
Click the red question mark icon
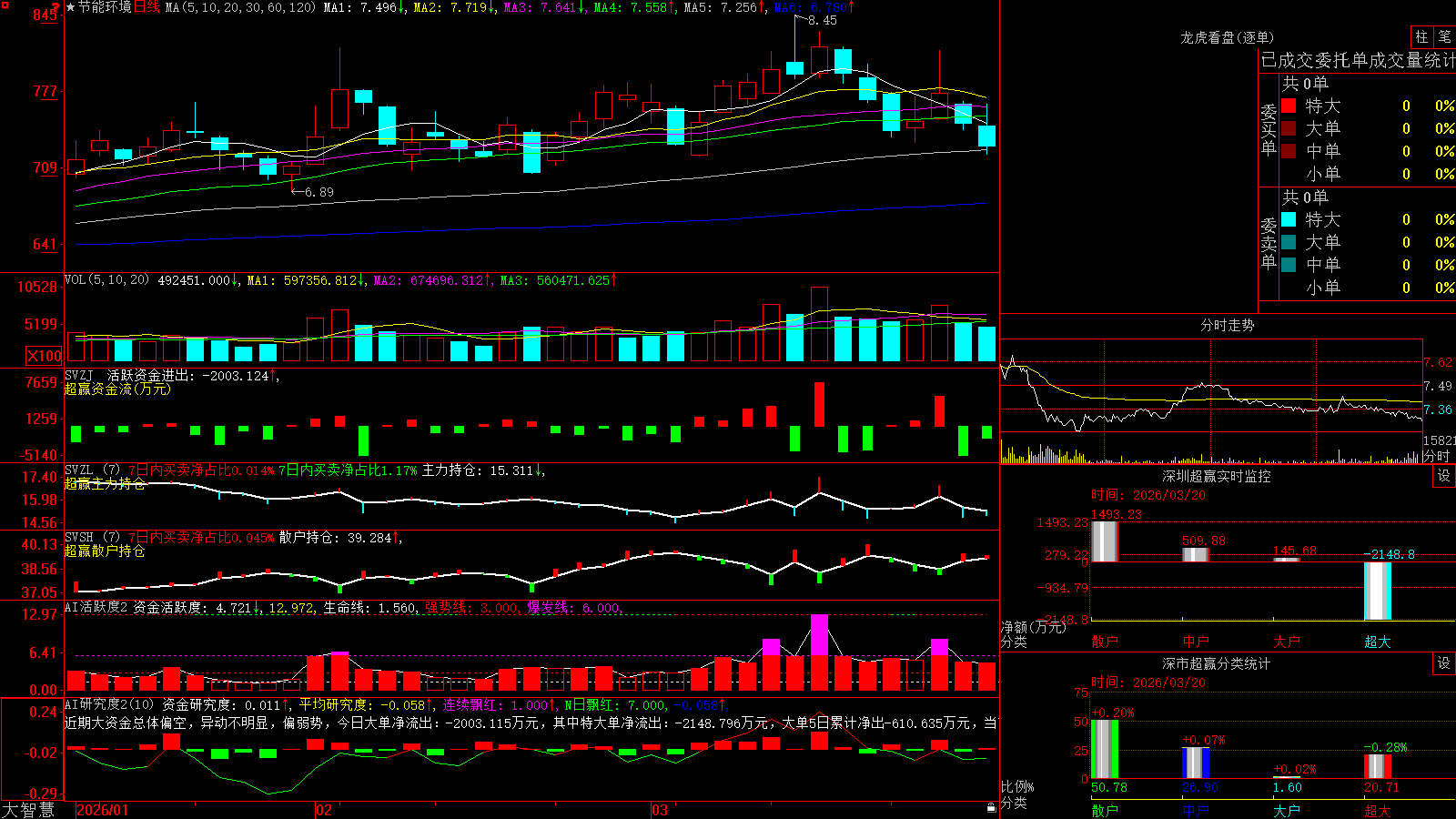[x=56, y=9]
